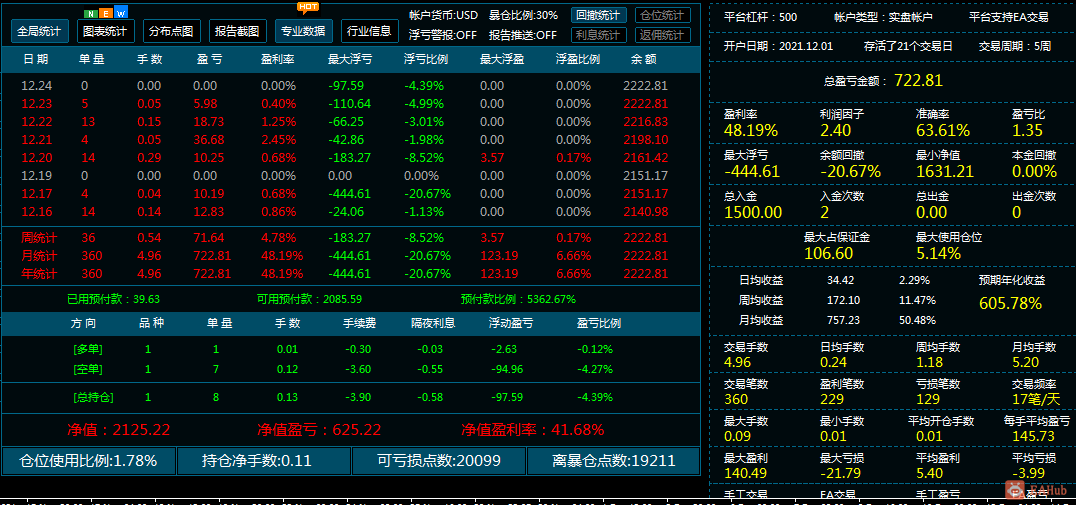Click the 浮动盈亏 column header

pos(511,323)
